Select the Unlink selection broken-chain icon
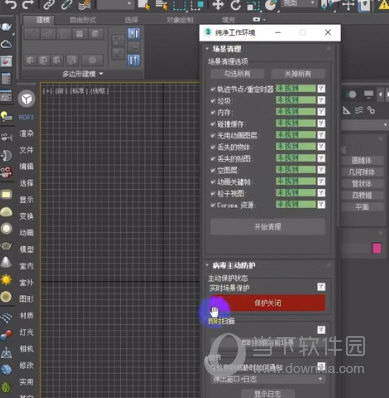The image size is (389, 398). pos(67,4)
